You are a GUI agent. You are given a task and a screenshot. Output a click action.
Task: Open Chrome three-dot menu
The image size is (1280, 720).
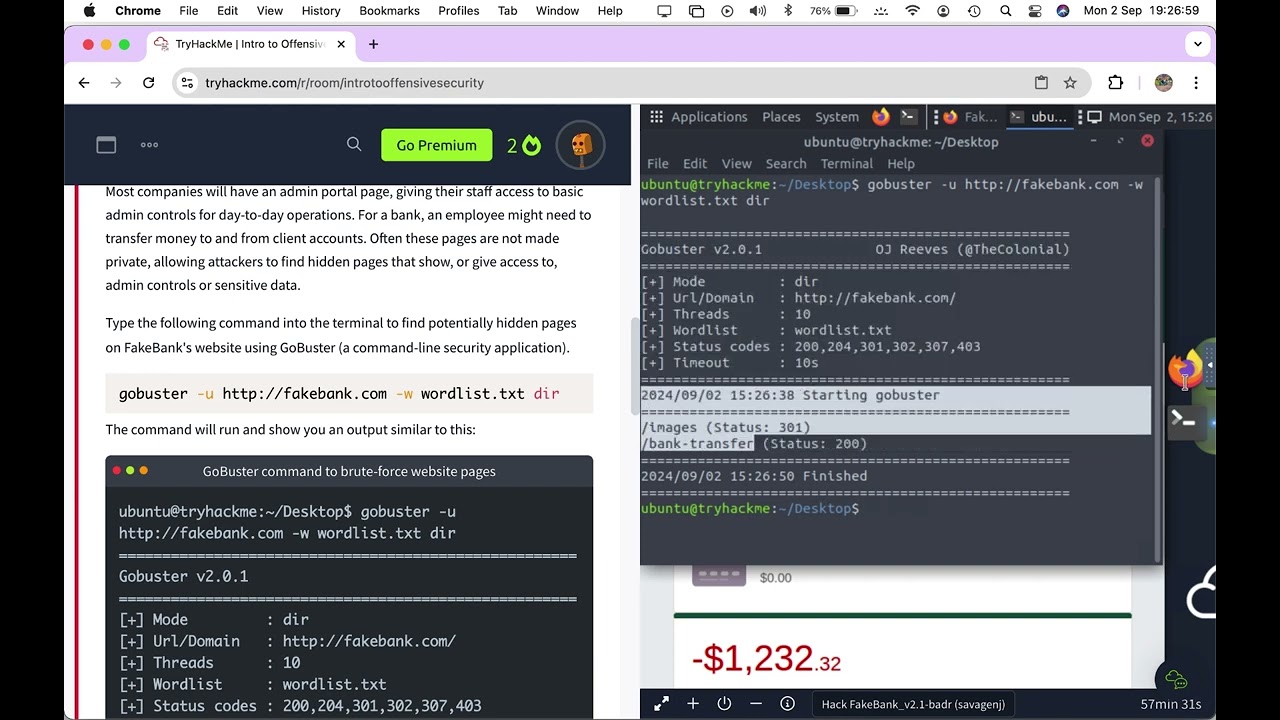(x=1196, y=83)
